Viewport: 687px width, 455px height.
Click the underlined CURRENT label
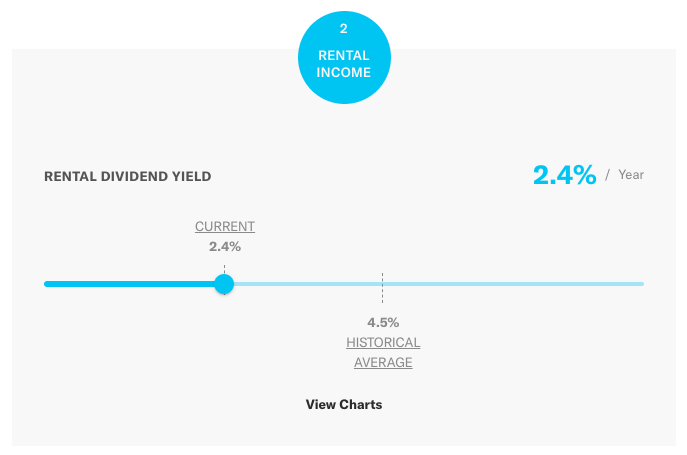click(225, 227)
